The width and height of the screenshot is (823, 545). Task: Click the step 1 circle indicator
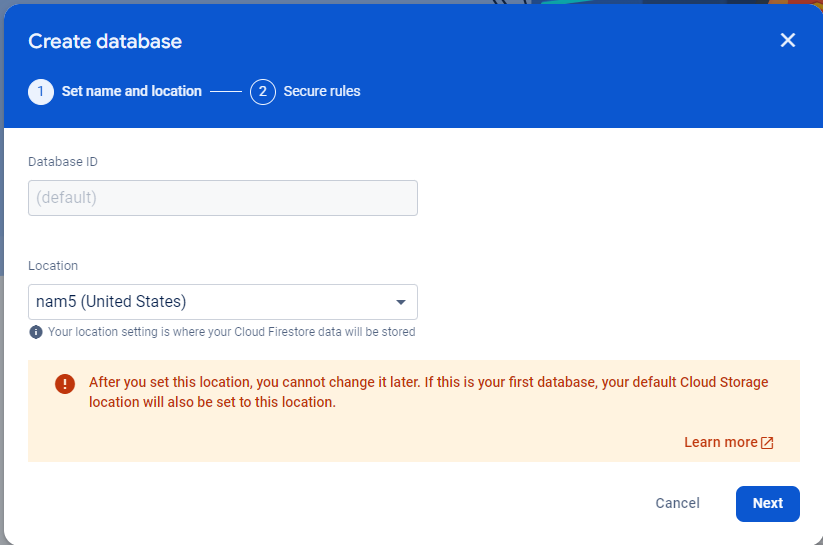pyautogui.click(x=41, y=91)
